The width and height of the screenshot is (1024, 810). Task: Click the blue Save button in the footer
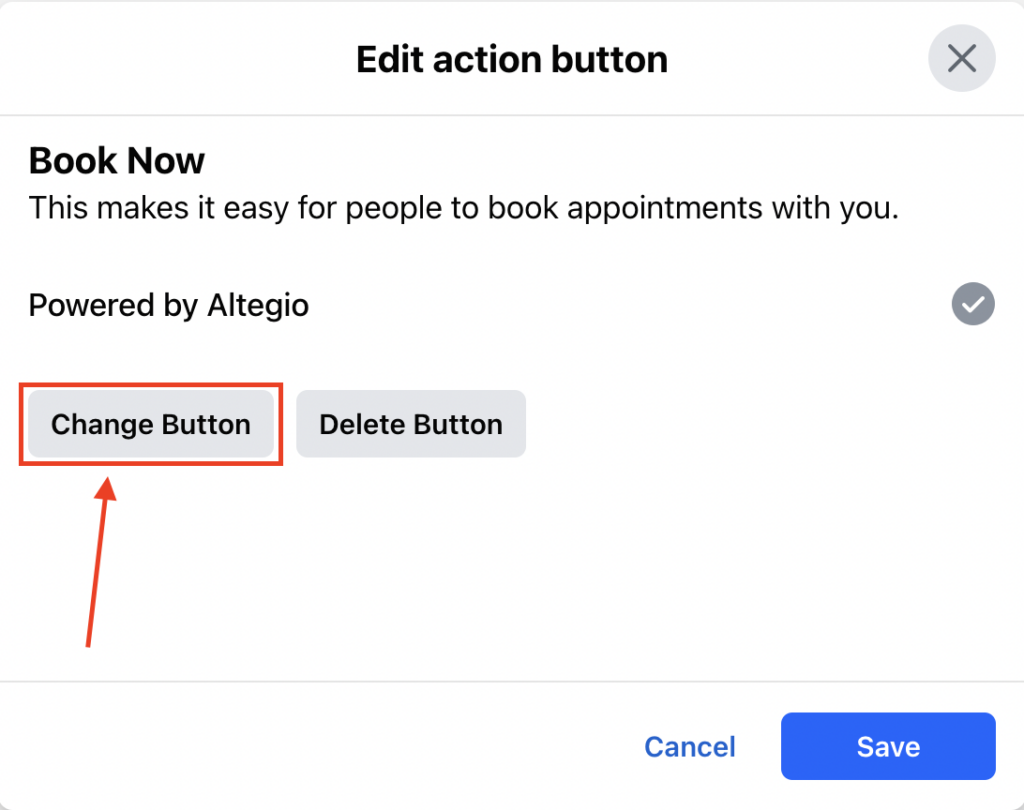(x=887, y=746)
